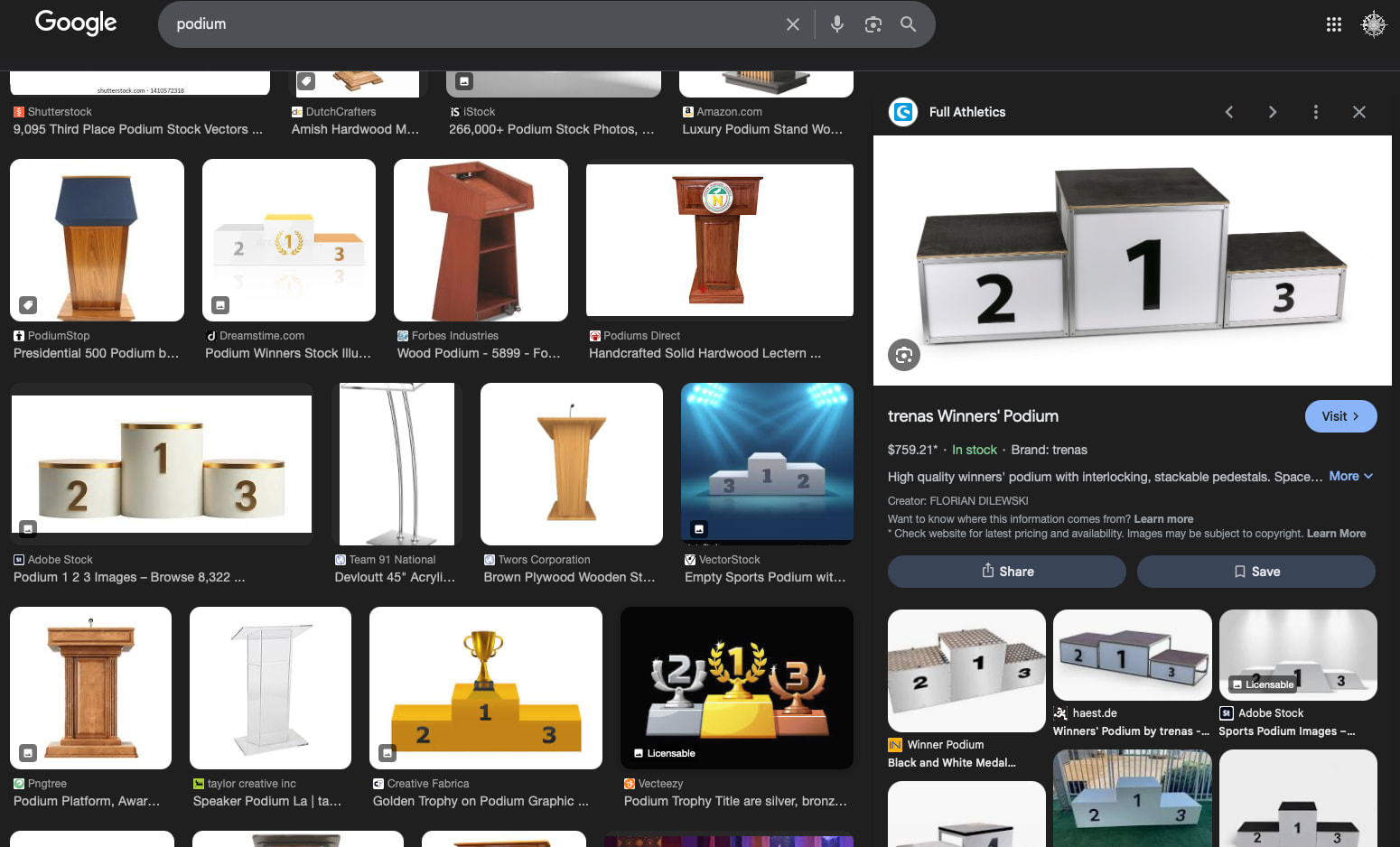Open Learn more about information source
1400x847 pixels.
click(x=1163, y=519)
